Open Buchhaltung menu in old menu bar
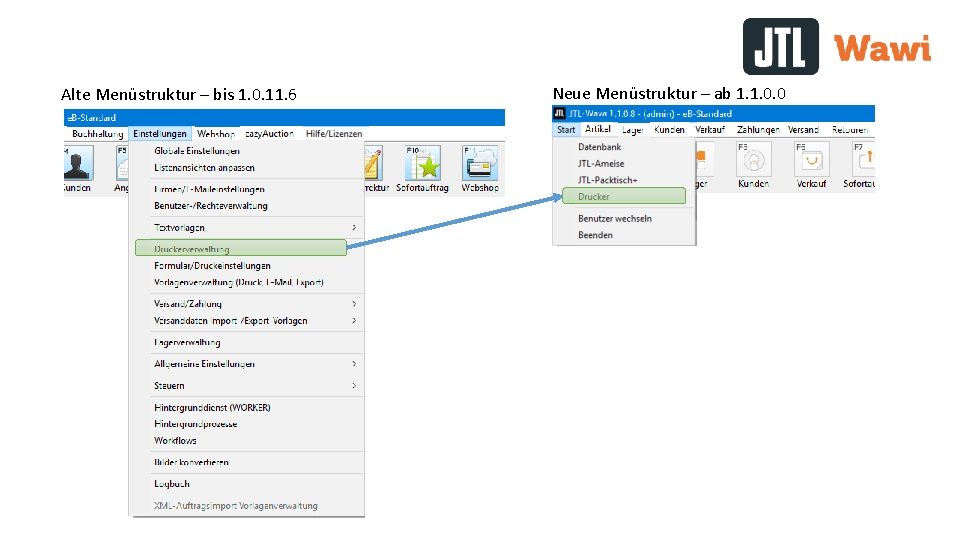This screenshot has height=540, width=960. 97,133
